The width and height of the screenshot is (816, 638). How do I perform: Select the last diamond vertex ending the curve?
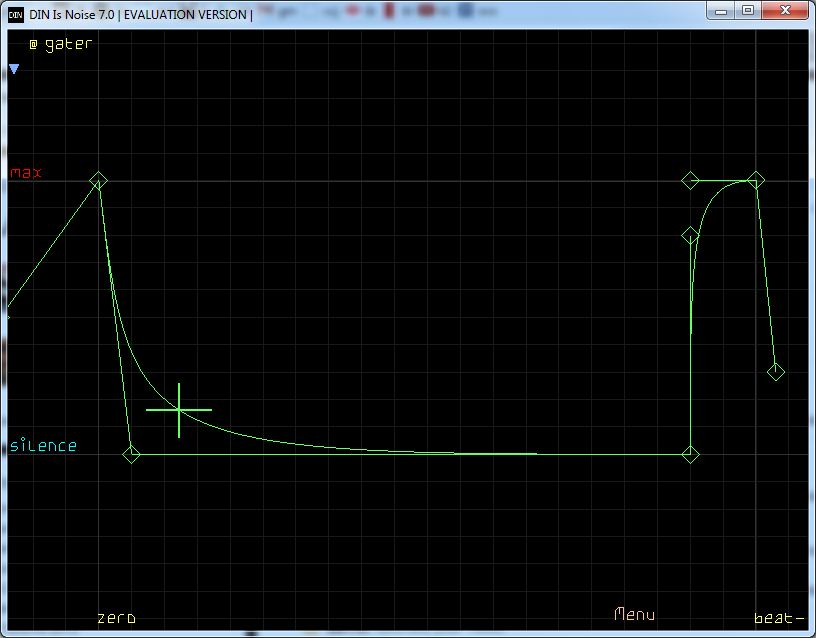tap(775, 372)
